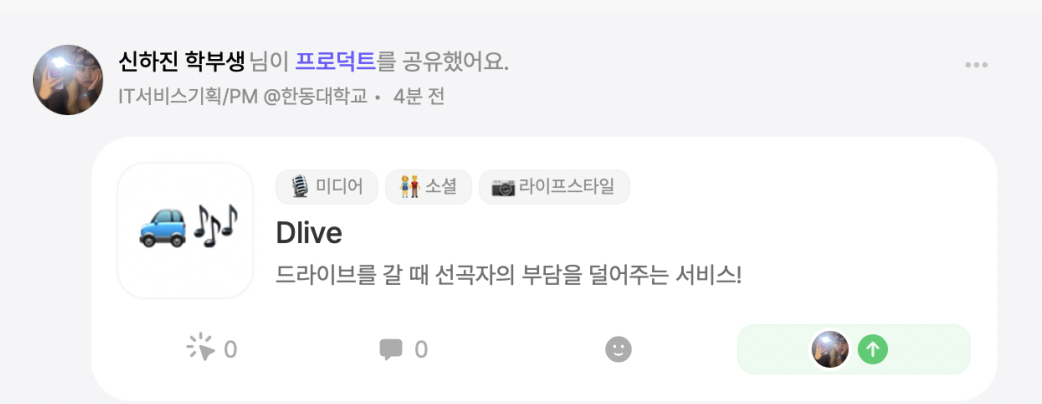The image size is (1042, 404).
Task: Click the couple emoji in the 소셜 tag
Action: (x=410, y=187)
